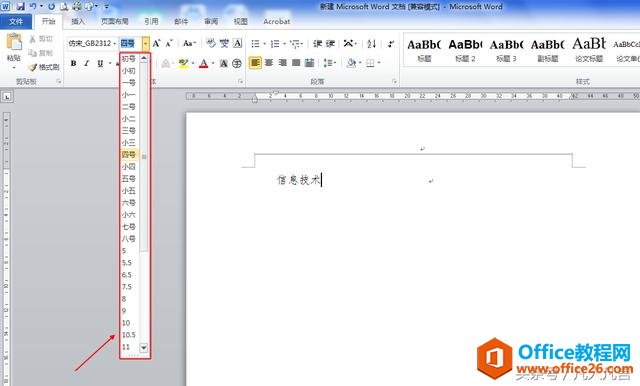Open the font size dropdown arrow
The height and width of the screenshot is (386, 640).
point(146,43)
